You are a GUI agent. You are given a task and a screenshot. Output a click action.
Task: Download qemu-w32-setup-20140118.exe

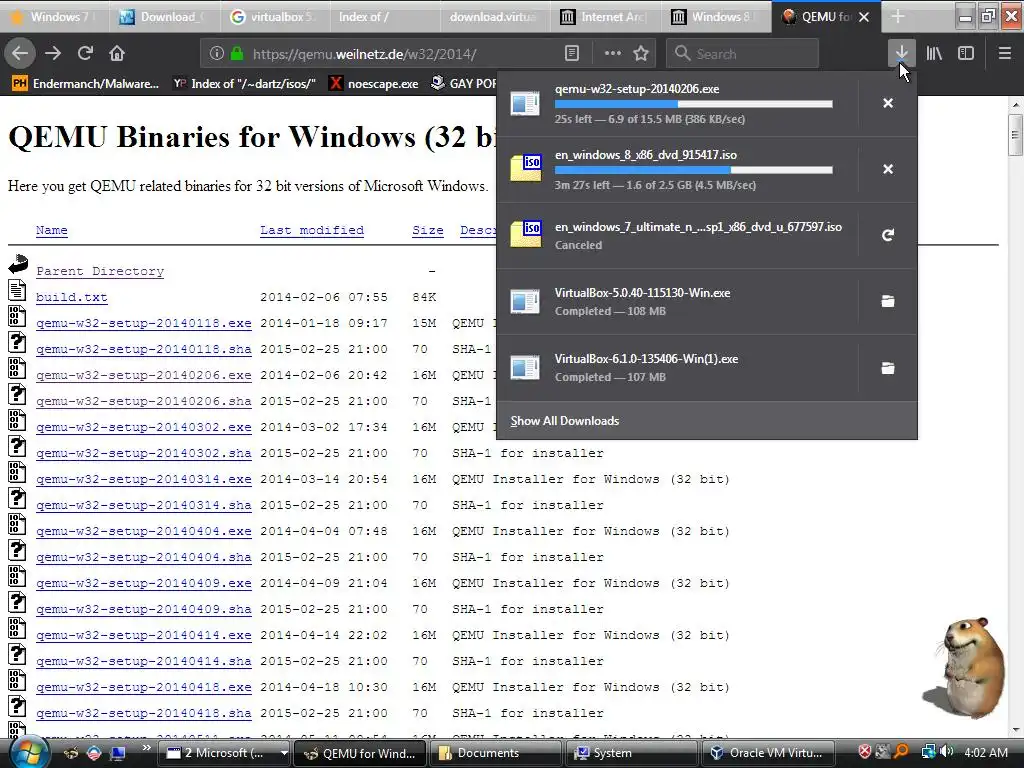point(144,323)
